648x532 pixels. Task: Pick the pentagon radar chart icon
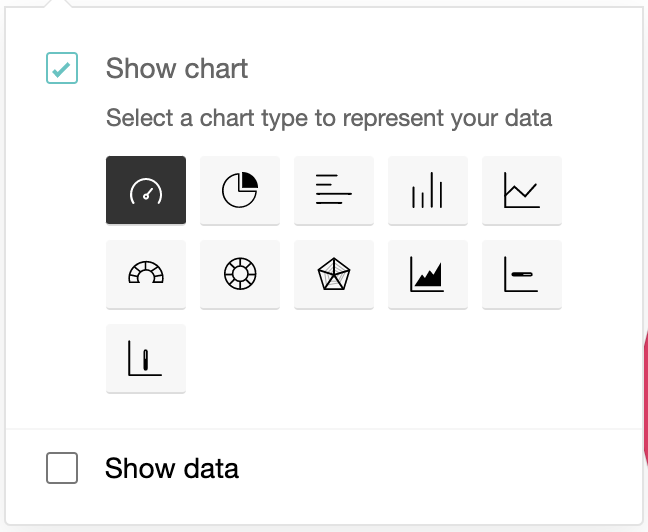pyautogui.click(x=334, y=274)
